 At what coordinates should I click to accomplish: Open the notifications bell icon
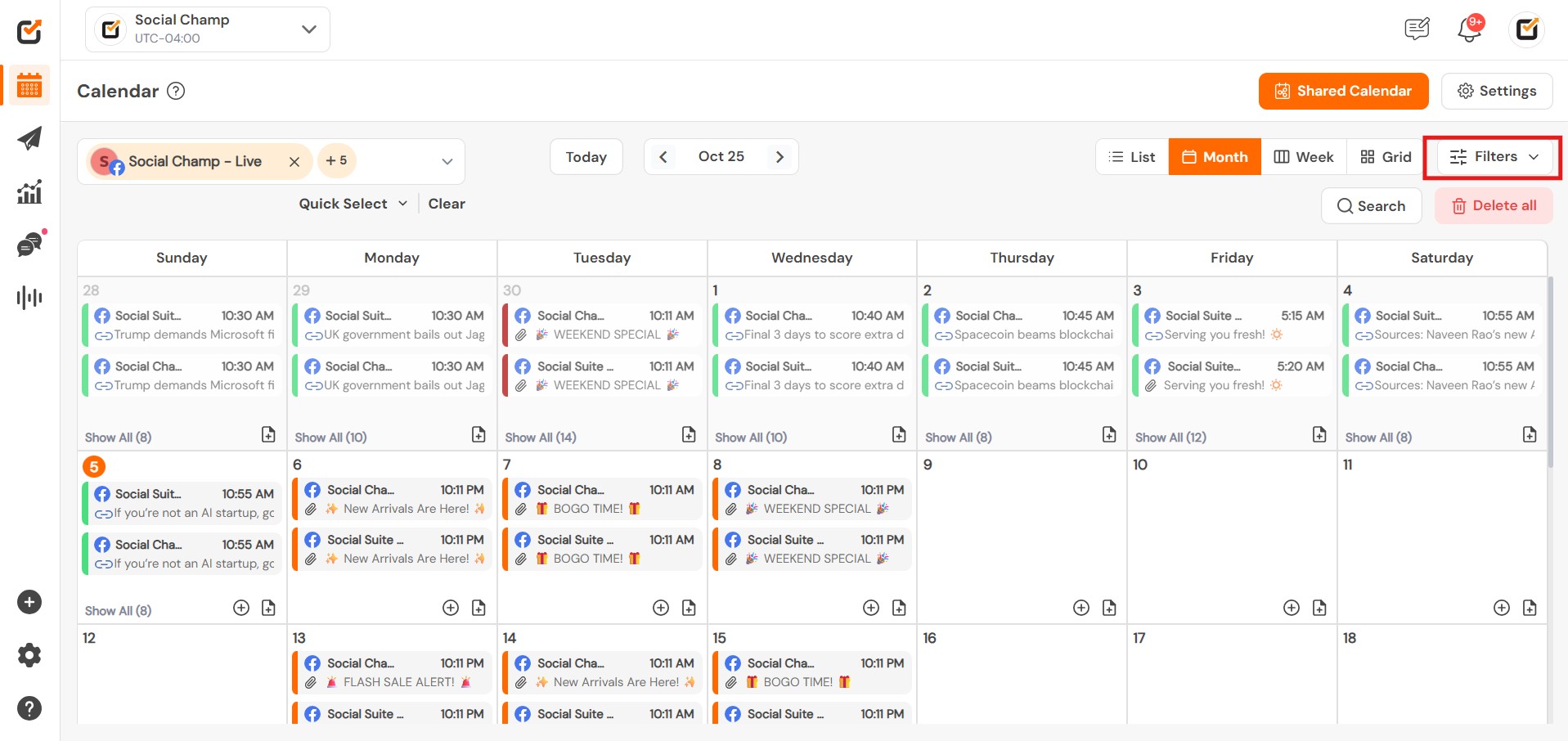click(1469, 30)
